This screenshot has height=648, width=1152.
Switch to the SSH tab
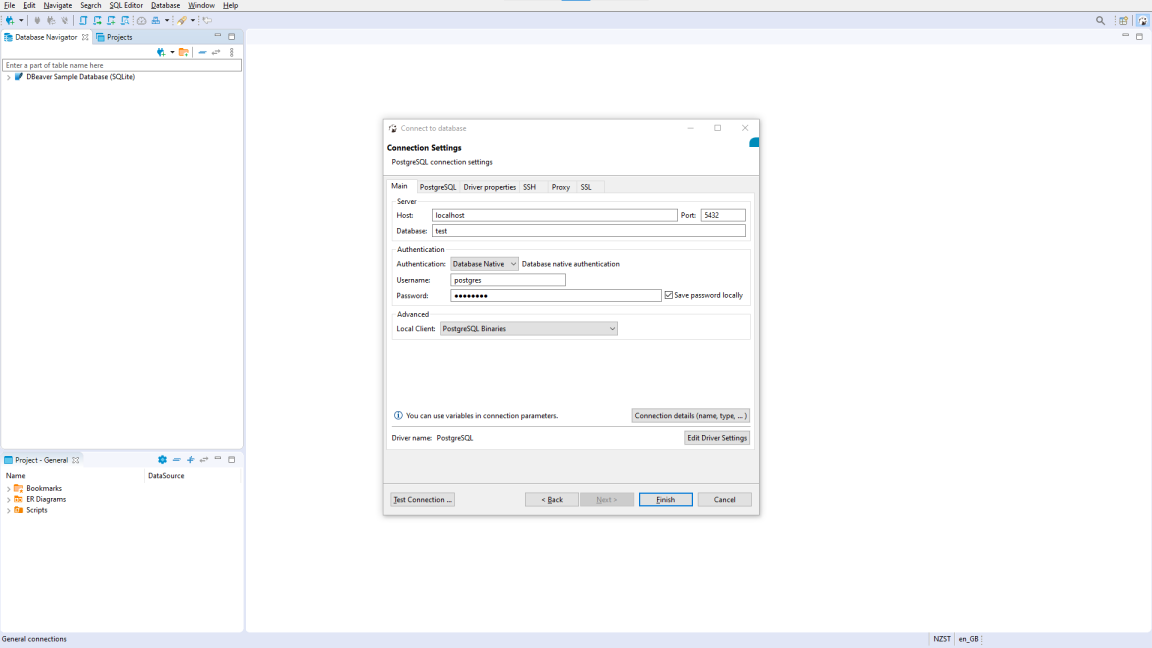click(x=530, y=187)
